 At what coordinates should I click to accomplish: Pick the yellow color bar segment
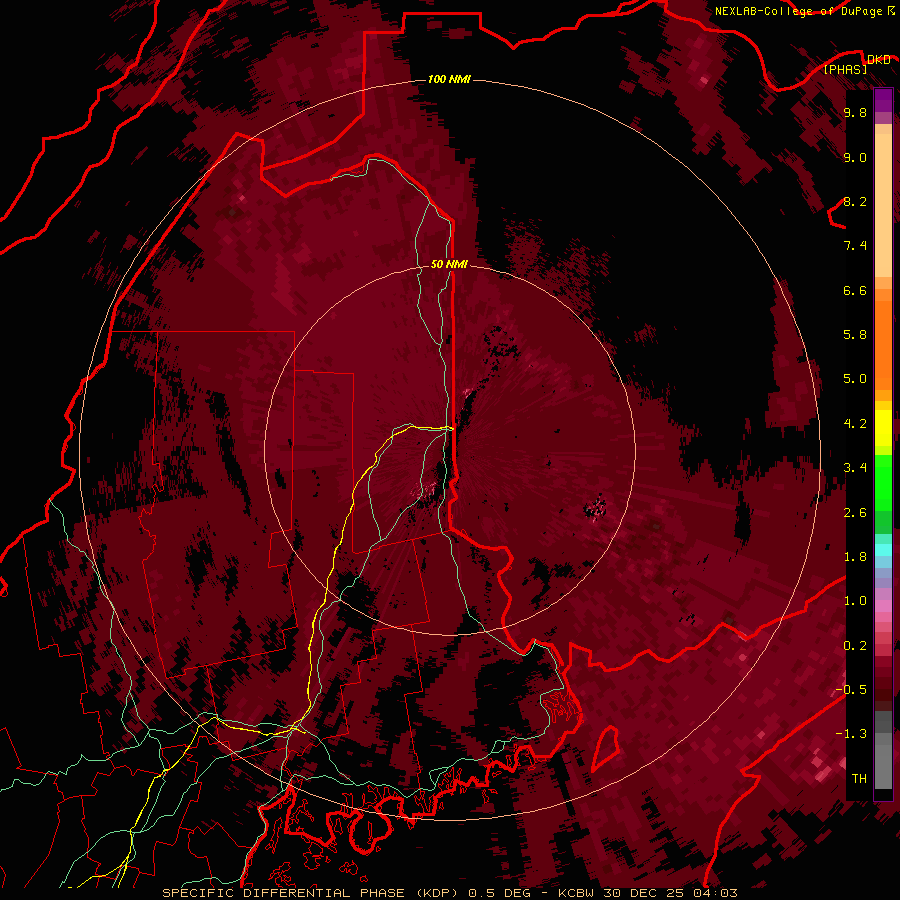[883, 428]
